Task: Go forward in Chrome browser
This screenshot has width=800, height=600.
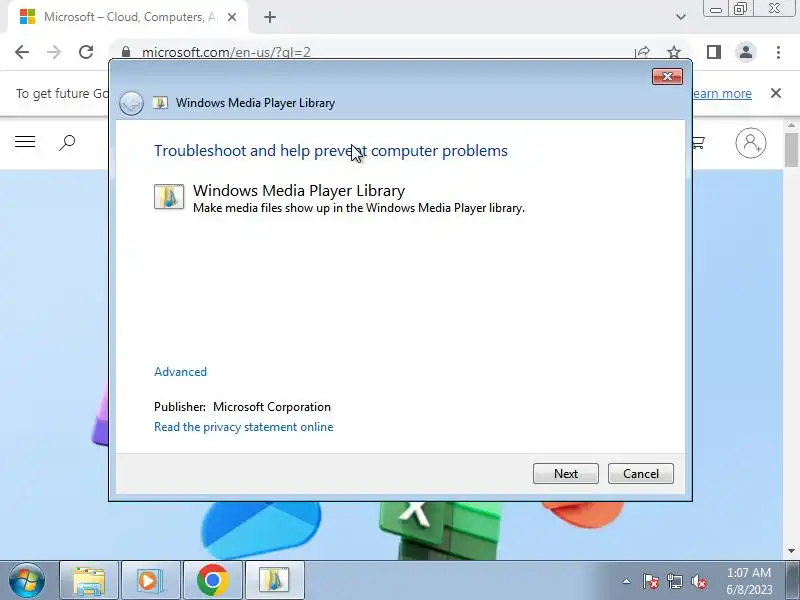Action: tap(54, 52)
